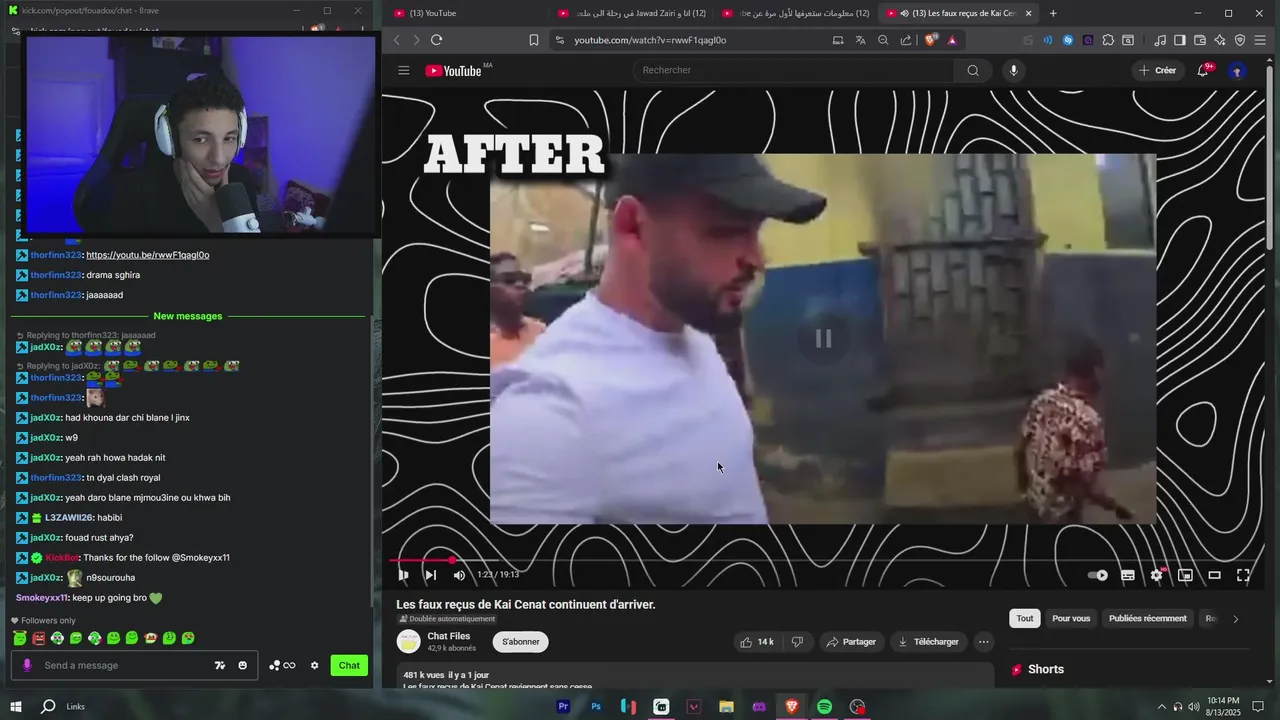Seek on the red video progress bar
Viewport: 1280px width, 720px height.
(x=823, y=560)
